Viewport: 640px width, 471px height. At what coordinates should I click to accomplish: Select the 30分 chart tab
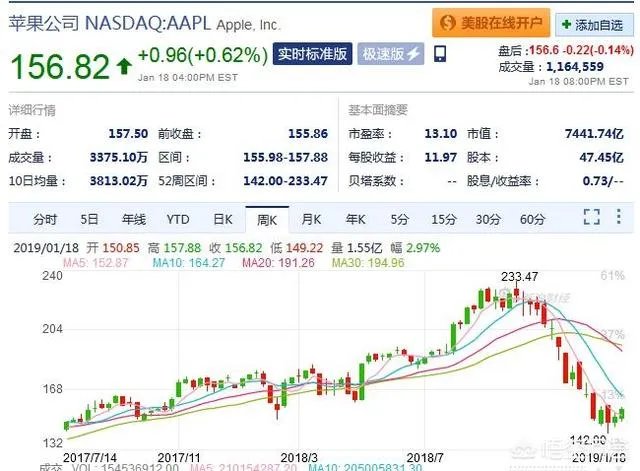(488, 220)
